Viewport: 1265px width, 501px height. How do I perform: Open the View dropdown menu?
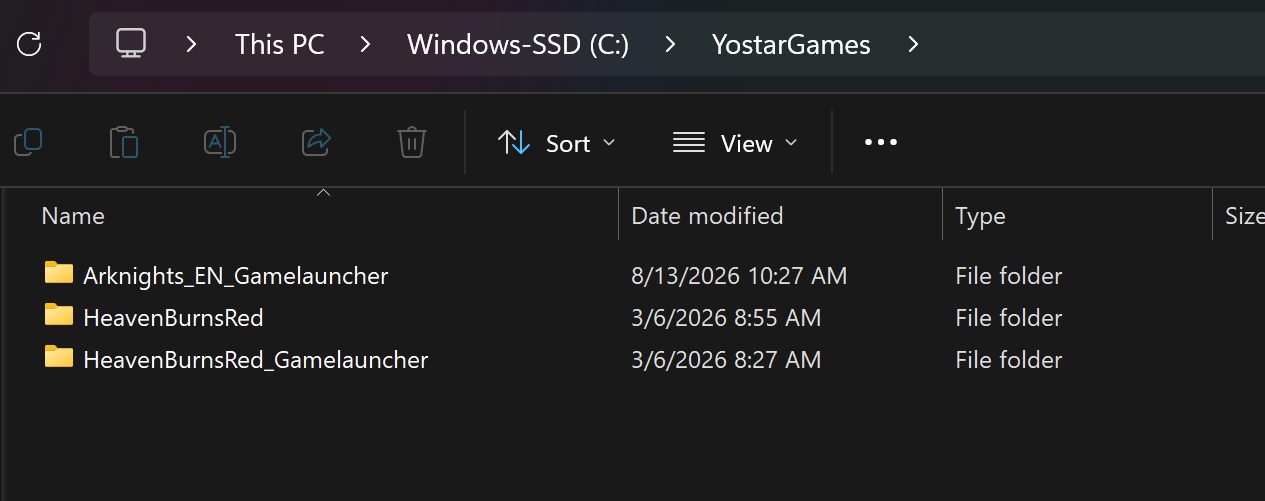click(x=736, y=143)
